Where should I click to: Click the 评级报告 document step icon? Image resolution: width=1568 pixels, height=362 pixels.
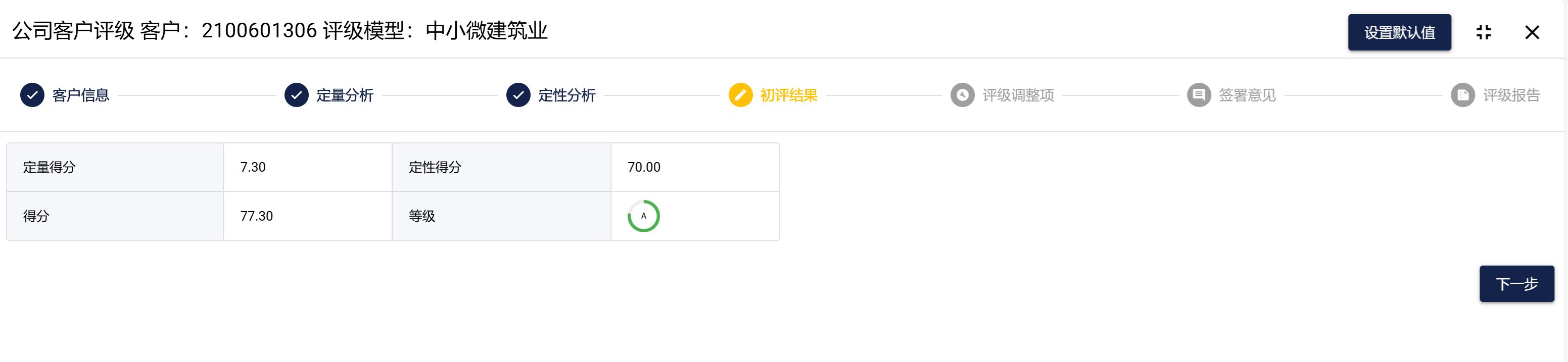point(1463,95)
